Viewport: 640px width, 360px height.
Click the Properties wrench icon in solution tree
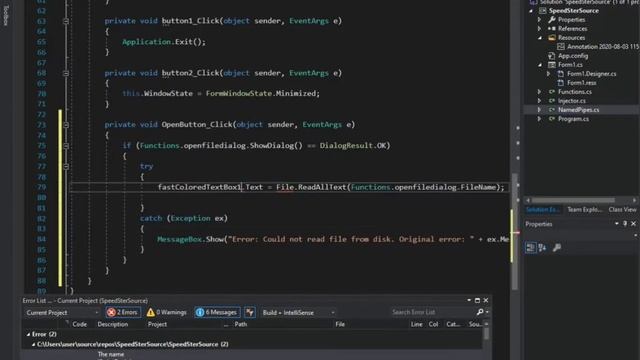(552, 20)
